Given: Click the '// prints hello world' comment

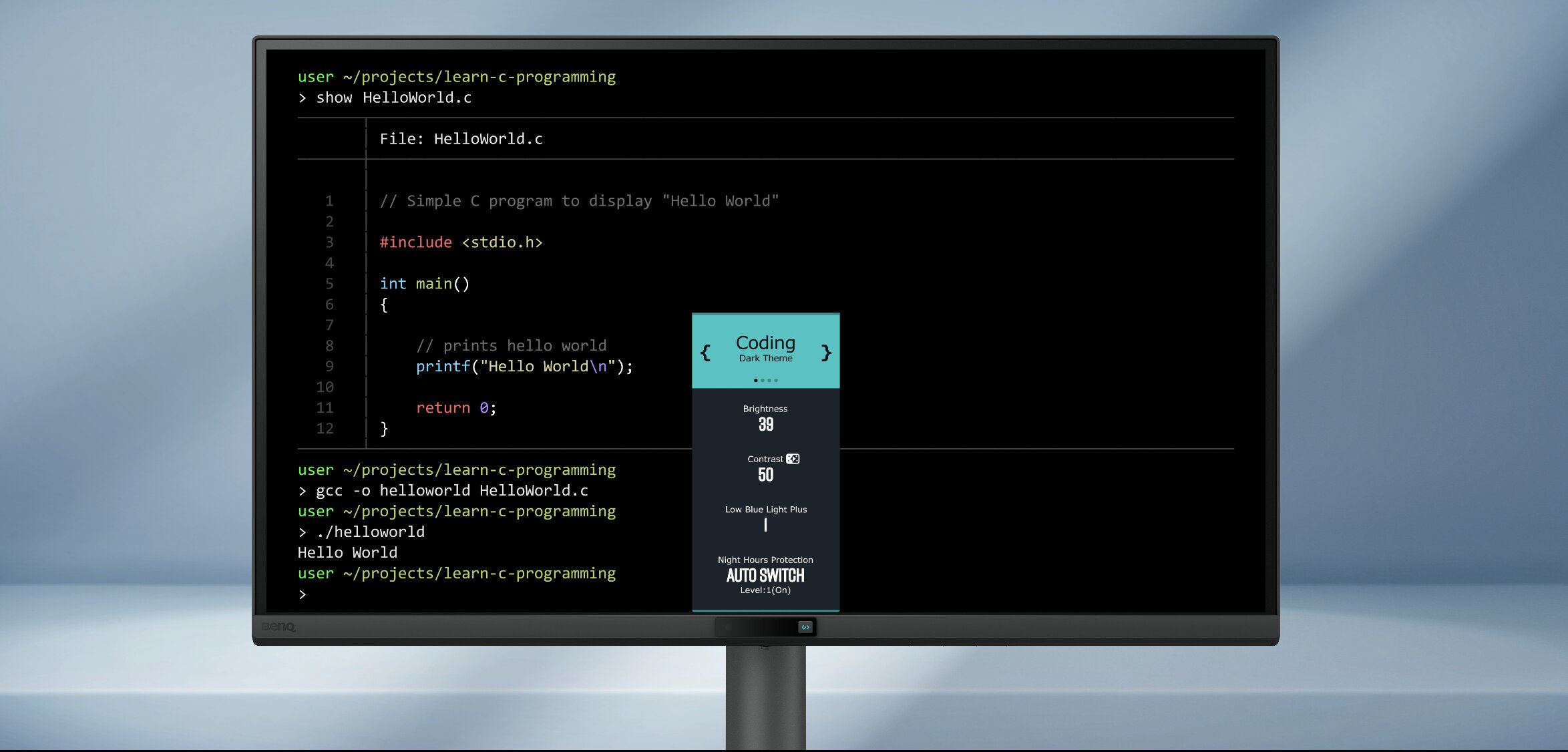Looking at the screenshot, I should 512,346.
